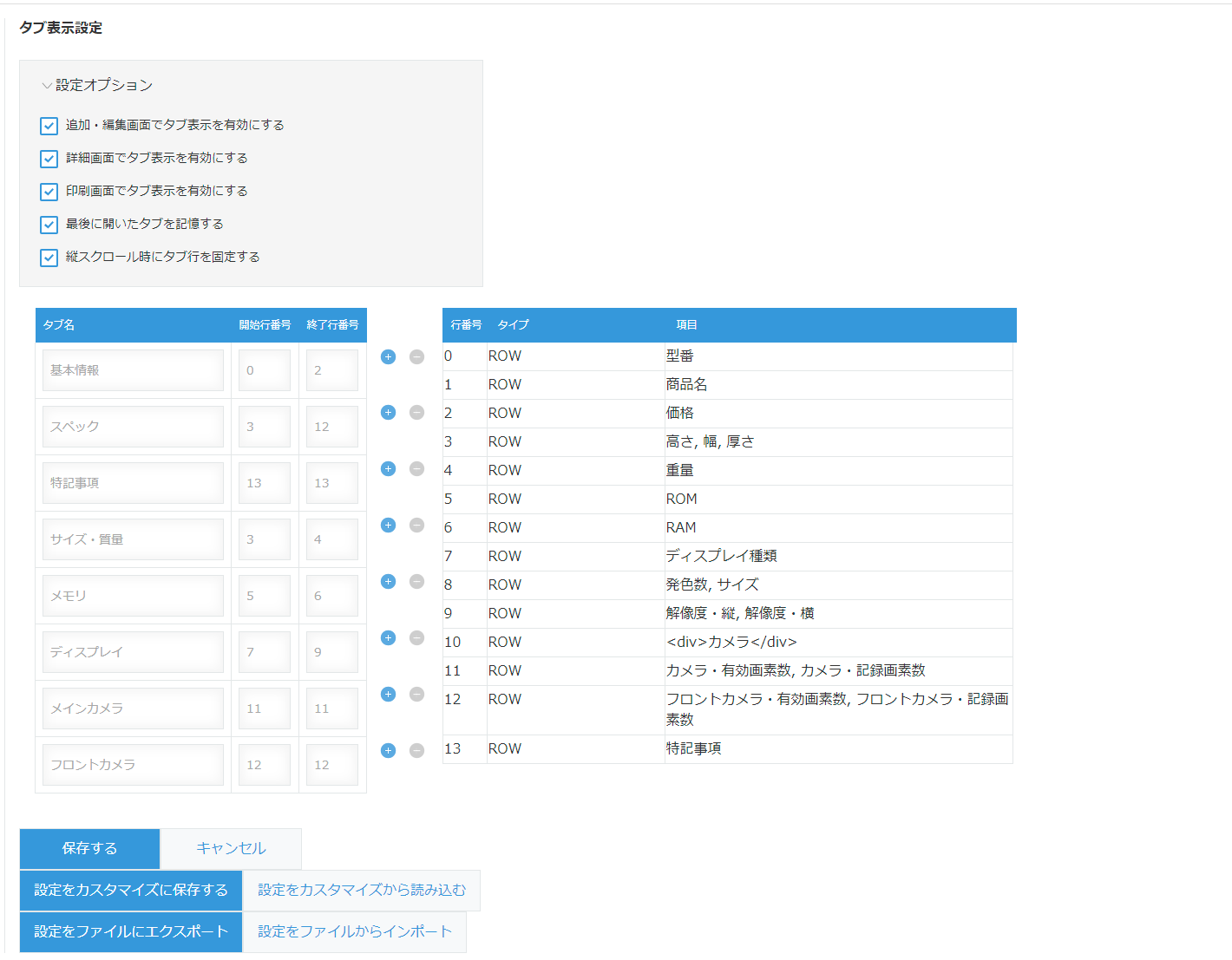Click the 基本情報 tab name field
This screenshot has width=1232, height=960.
coord(133,370)
